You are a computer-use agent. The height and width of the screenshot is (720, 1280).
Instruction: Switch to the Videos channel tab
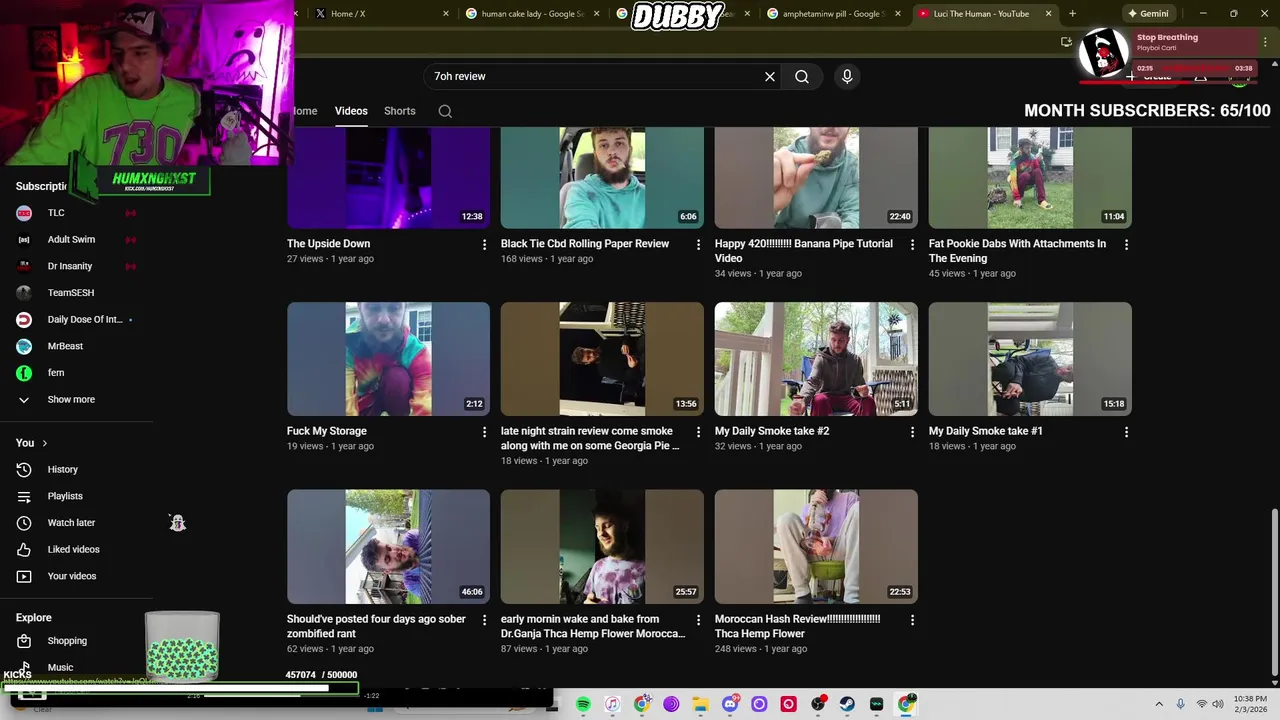tap(351, 111)
